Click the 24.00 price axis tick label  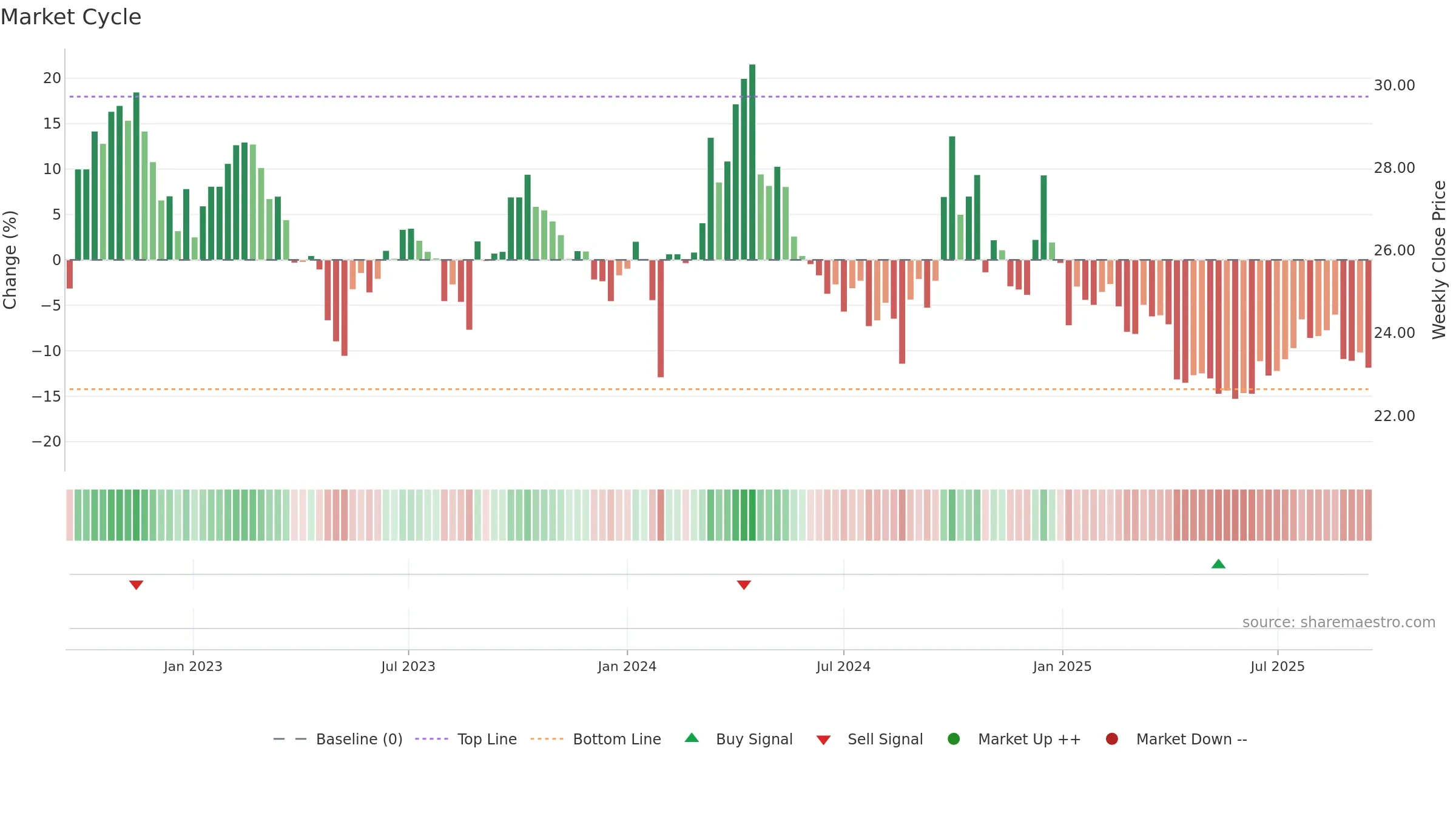click(1394, 333)
